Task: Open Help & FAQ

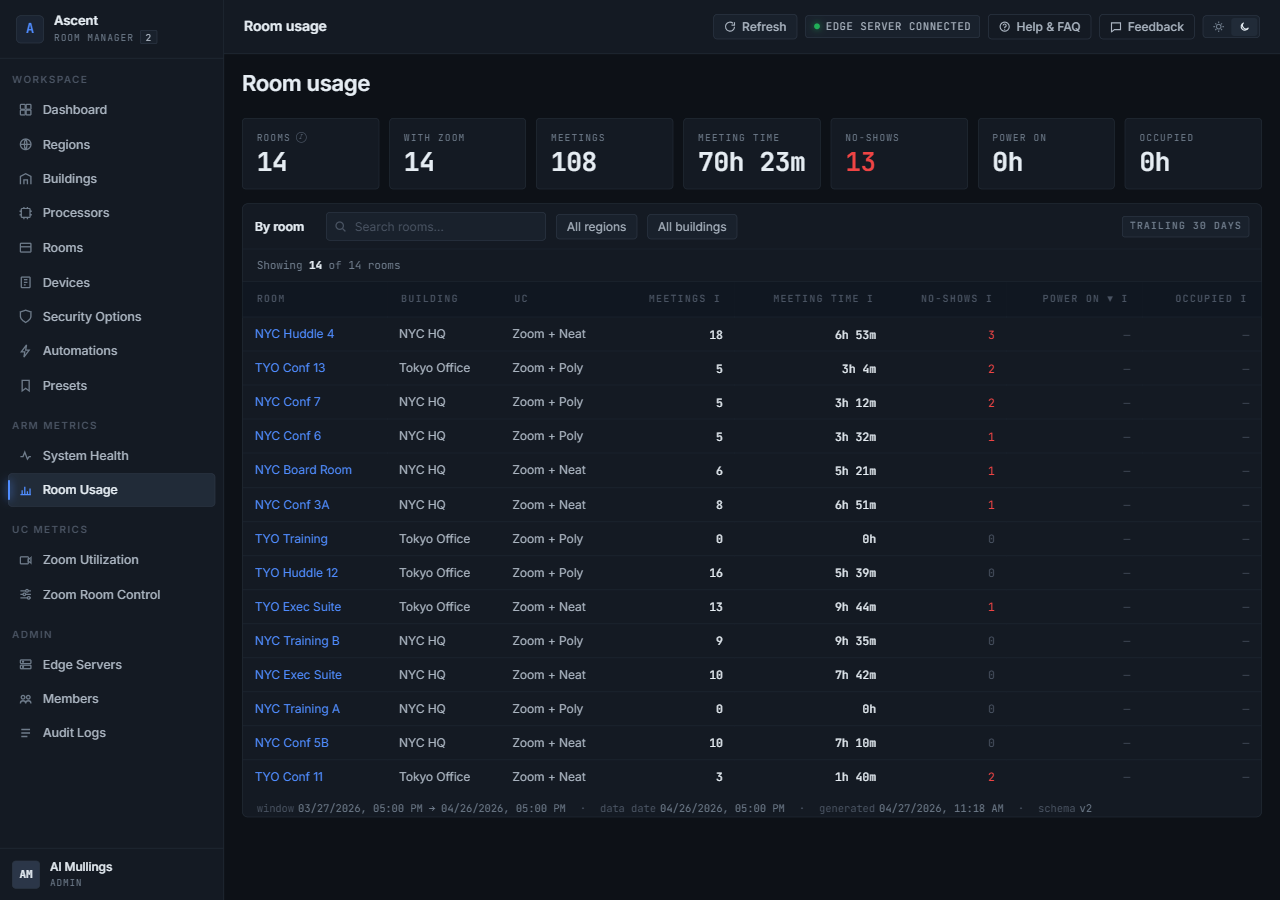Action: tap(1039, 27)
